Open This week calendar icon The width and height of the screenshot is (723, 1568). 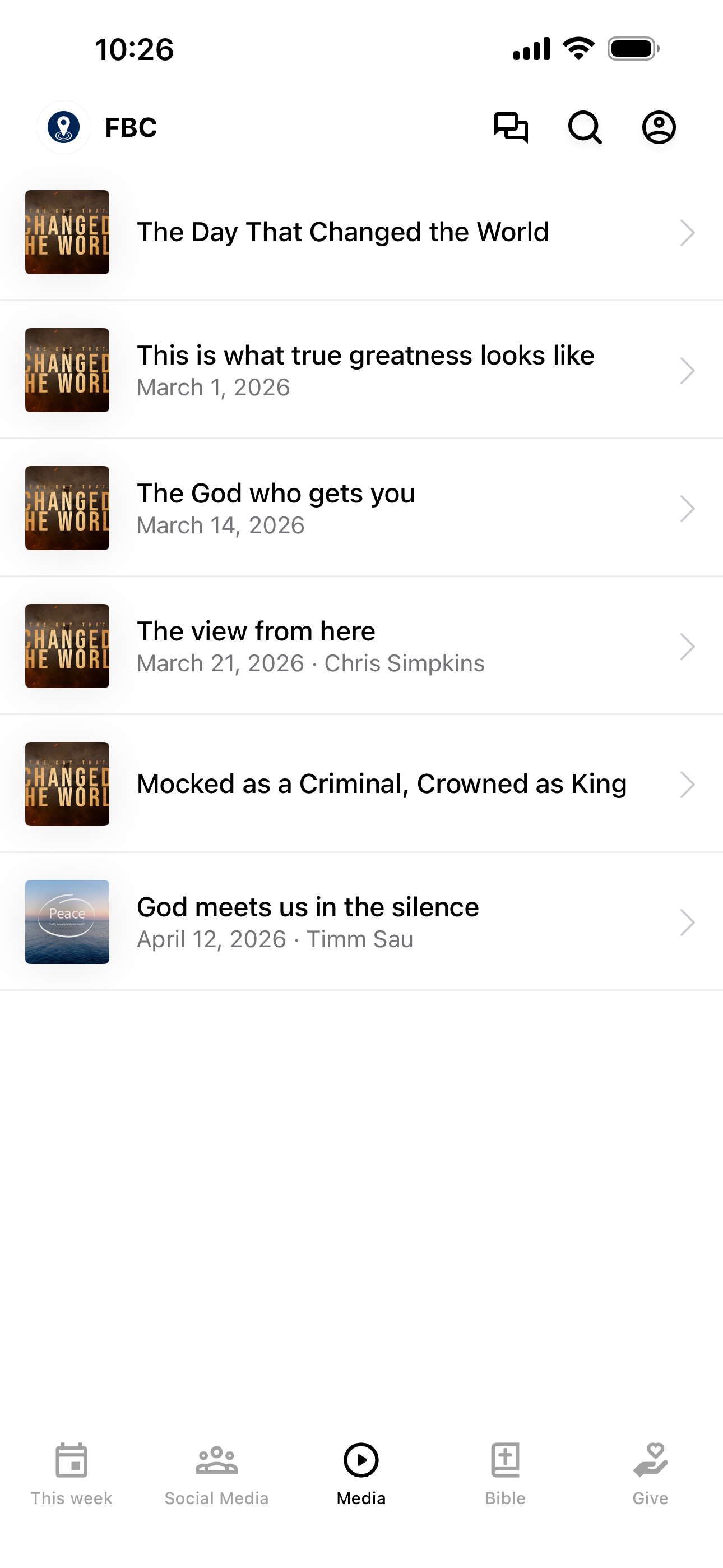[72, 1460]
